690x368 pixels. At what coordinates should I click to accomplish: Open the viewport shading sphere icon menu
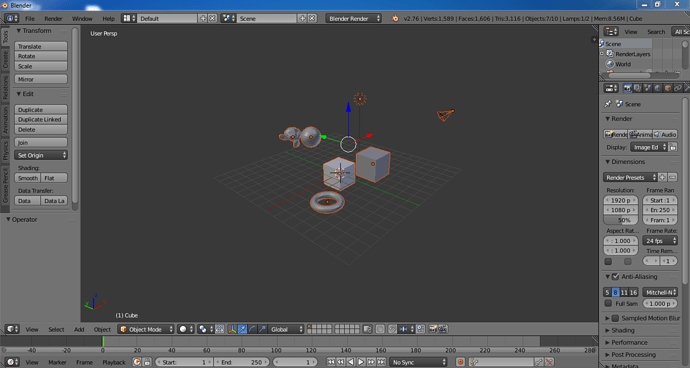[185, 329]
